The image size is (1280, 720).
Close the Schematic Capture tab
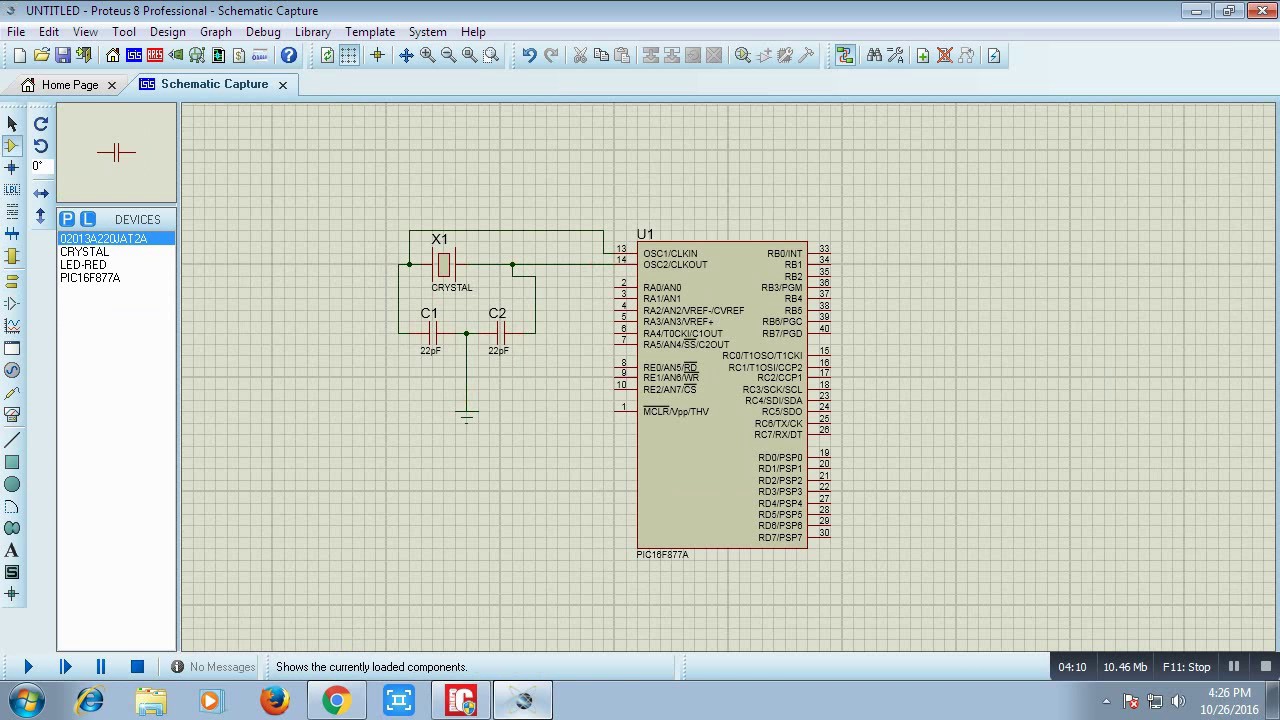(283, 85)
